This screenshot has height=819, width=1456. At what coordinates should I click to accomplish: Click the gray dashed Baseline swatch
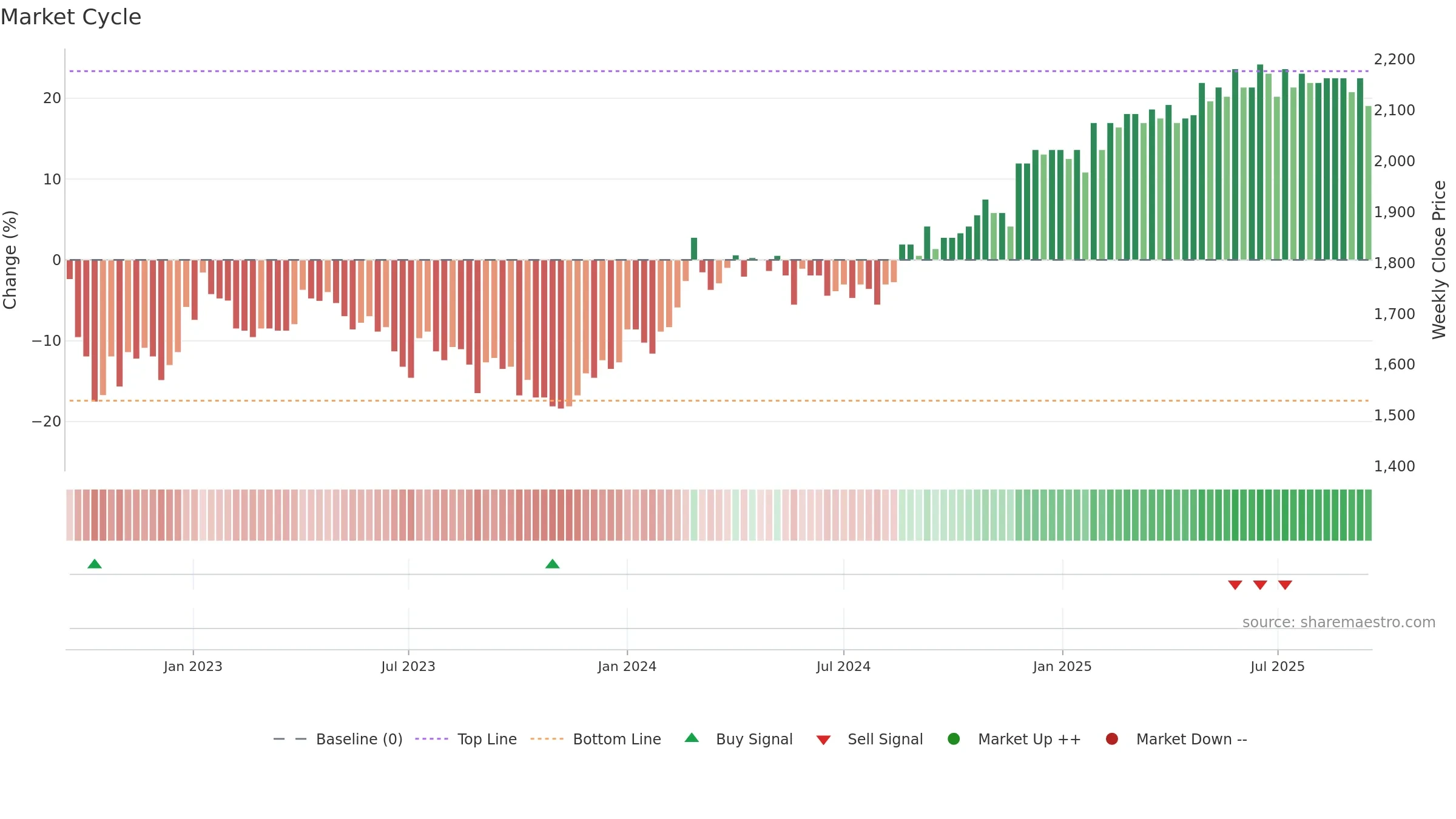tap(290, 739)
